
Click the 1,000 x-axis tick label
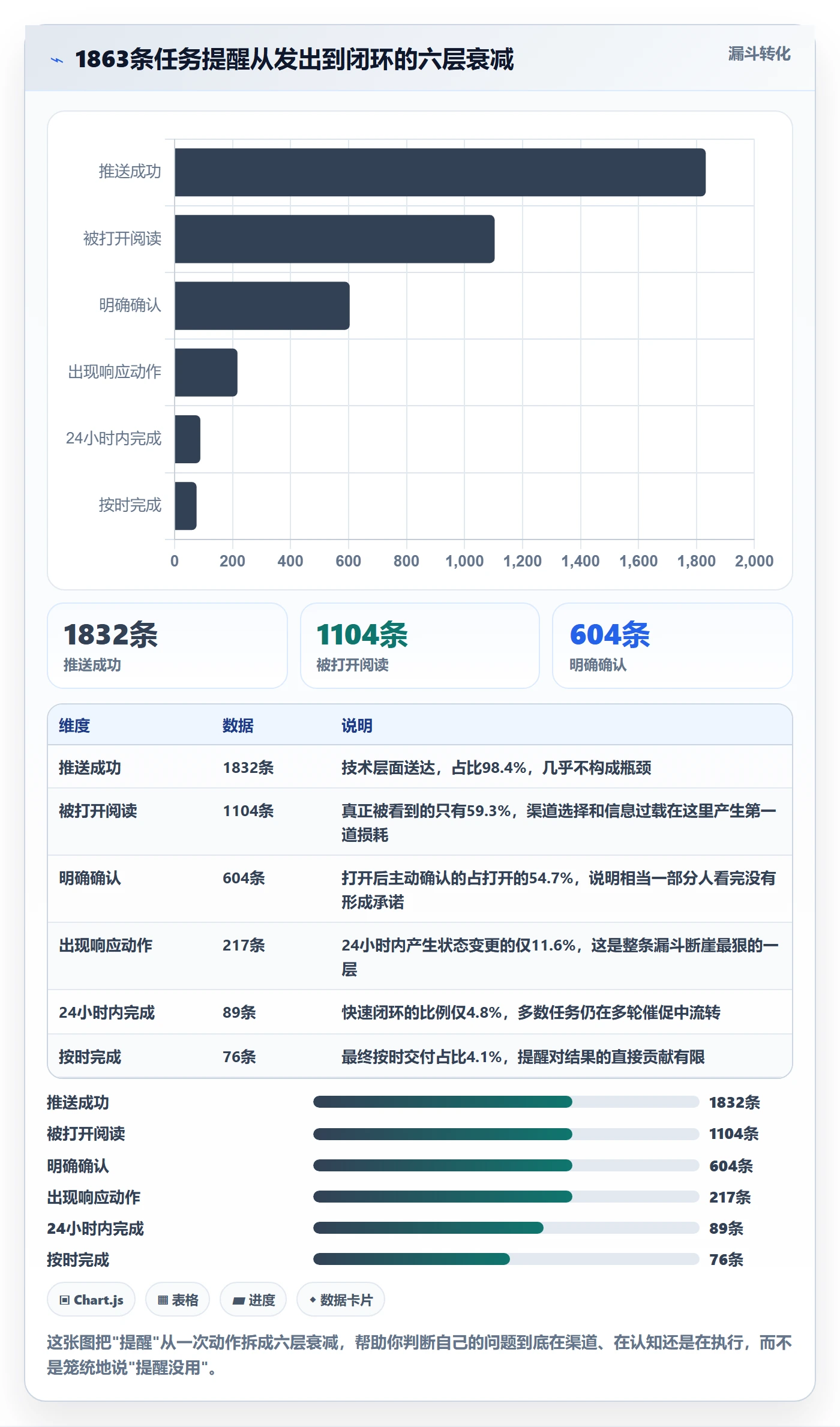(464, 561)
